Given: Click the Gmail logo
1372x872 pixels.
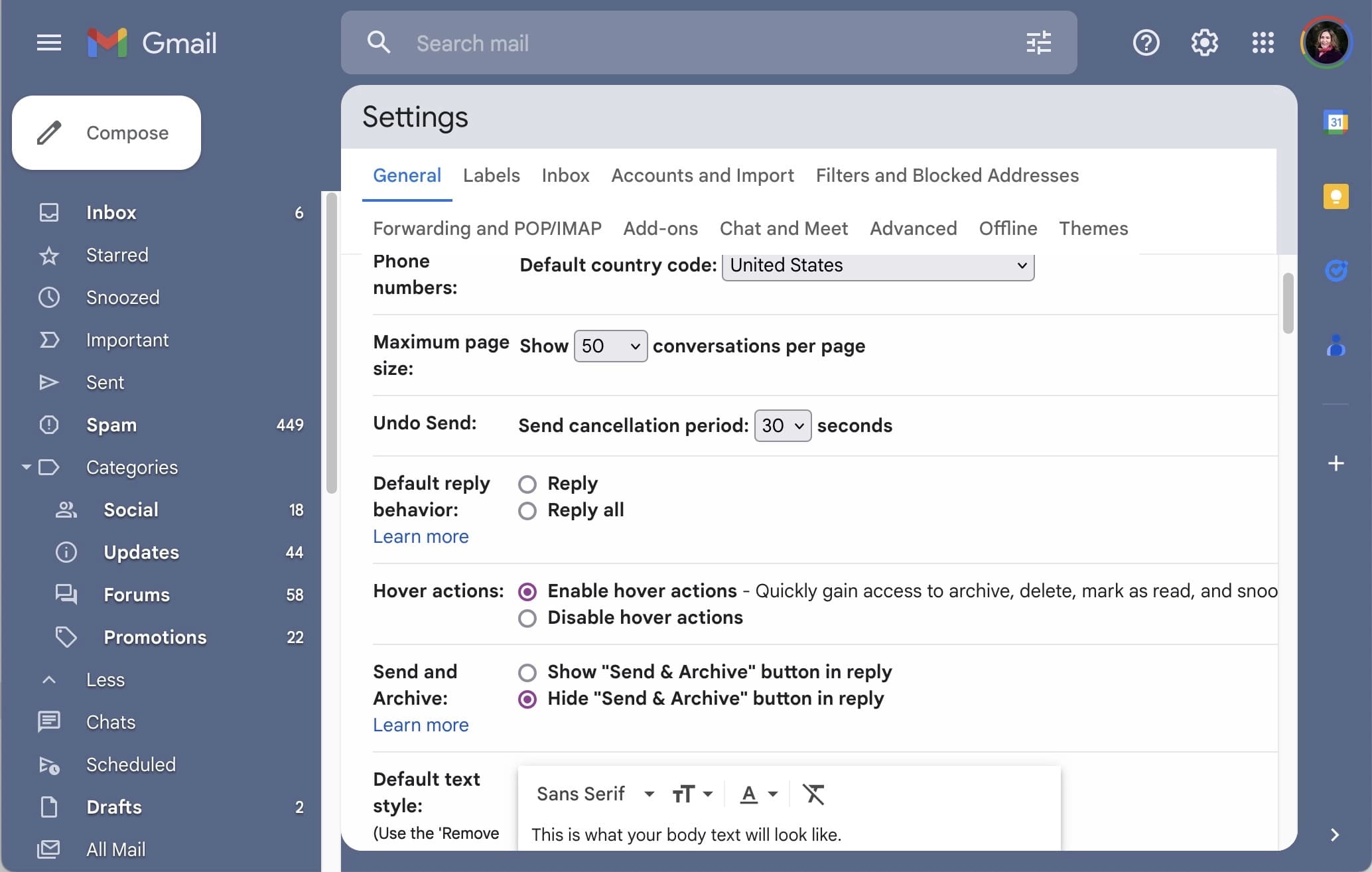Looking at the screenshot, I should tap(152, 43).
